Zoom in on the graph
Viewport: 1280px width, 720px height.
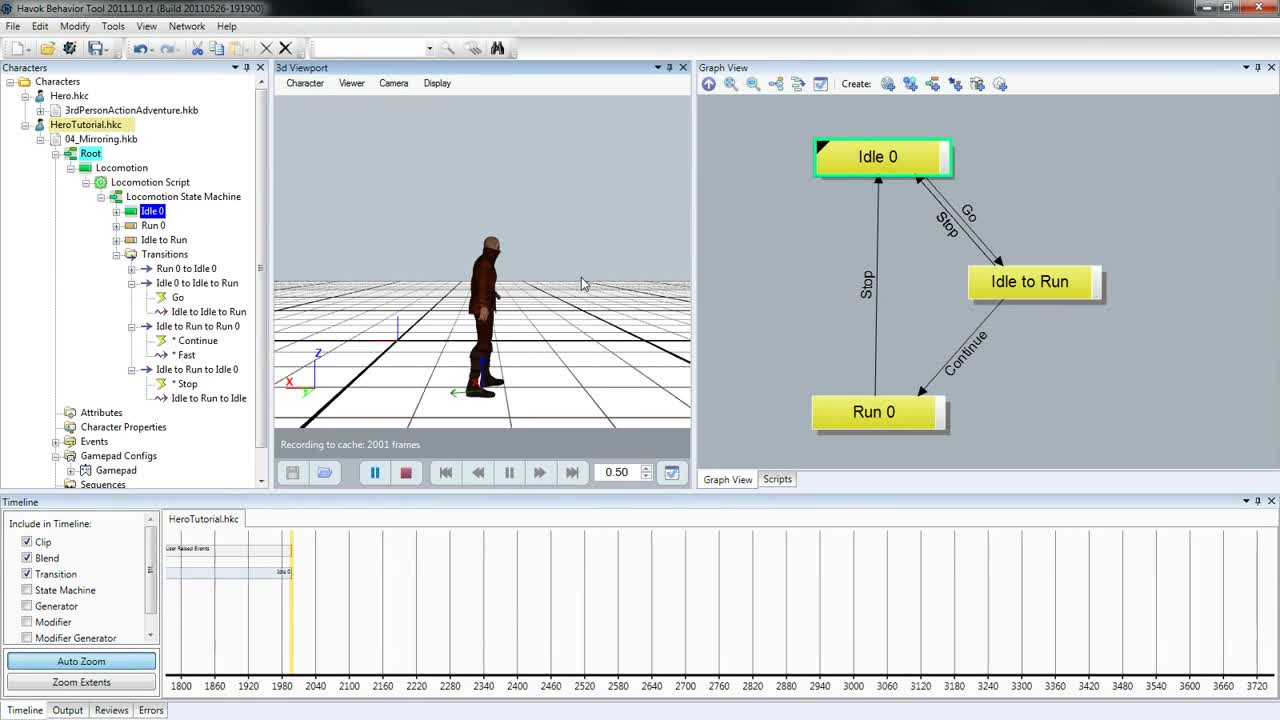coord(731,84)
